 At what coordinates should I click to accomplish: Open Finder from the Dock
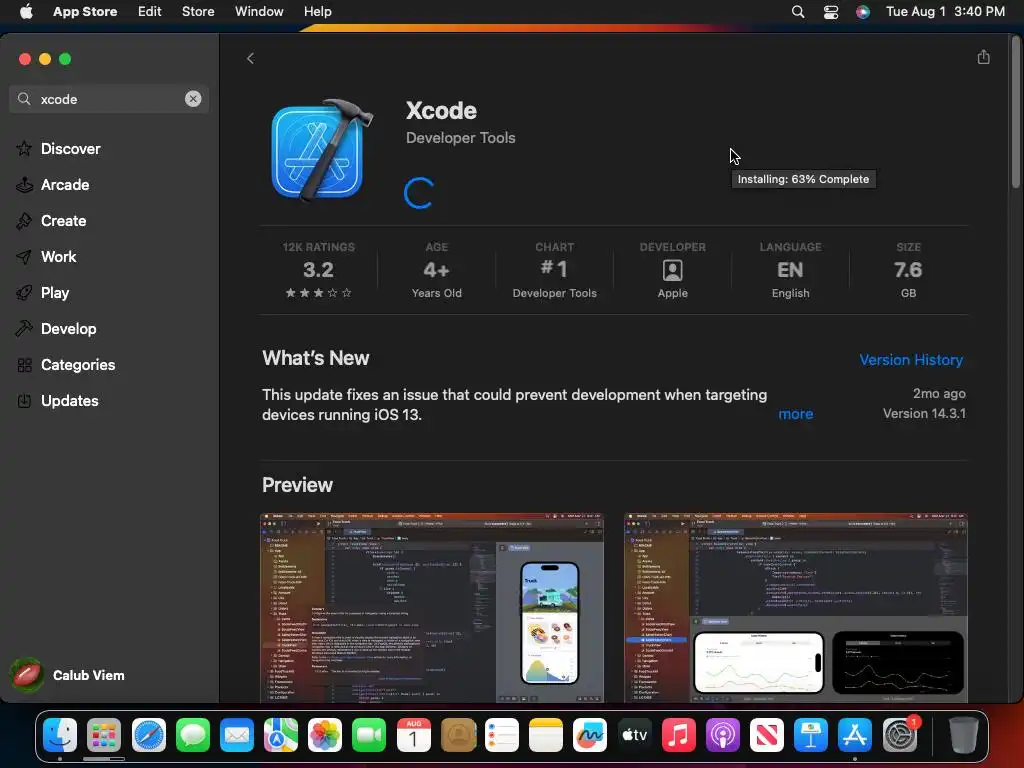59,735
